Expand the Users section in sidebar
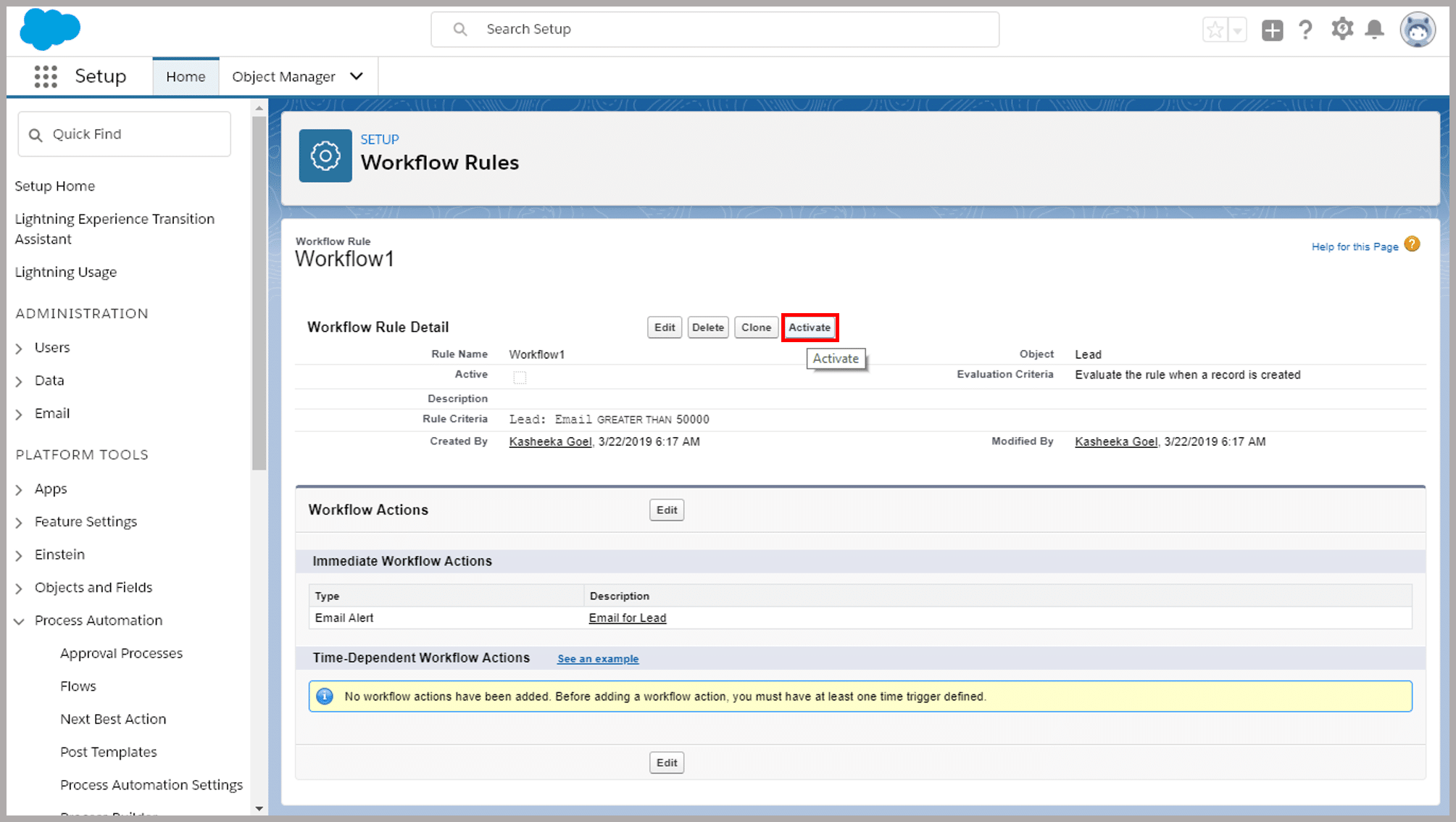1456x822 pixels. click(20, 347)
